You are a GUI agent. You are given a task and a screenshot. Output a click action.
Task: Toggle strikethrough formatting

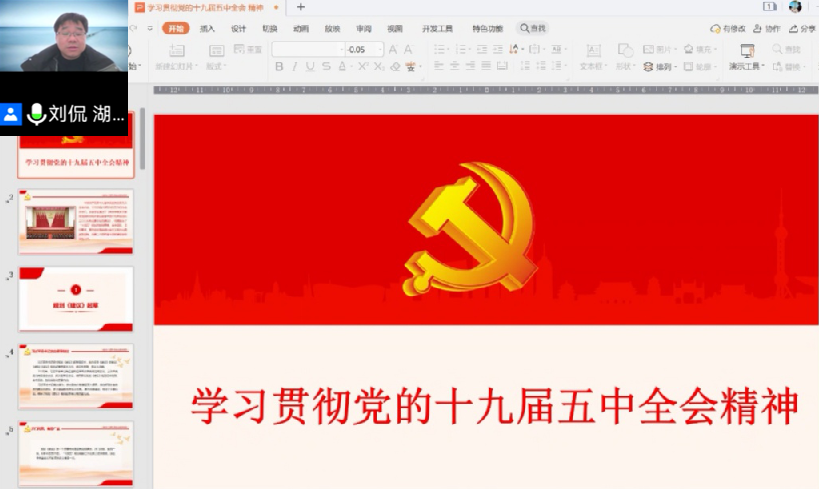point(327,67)
